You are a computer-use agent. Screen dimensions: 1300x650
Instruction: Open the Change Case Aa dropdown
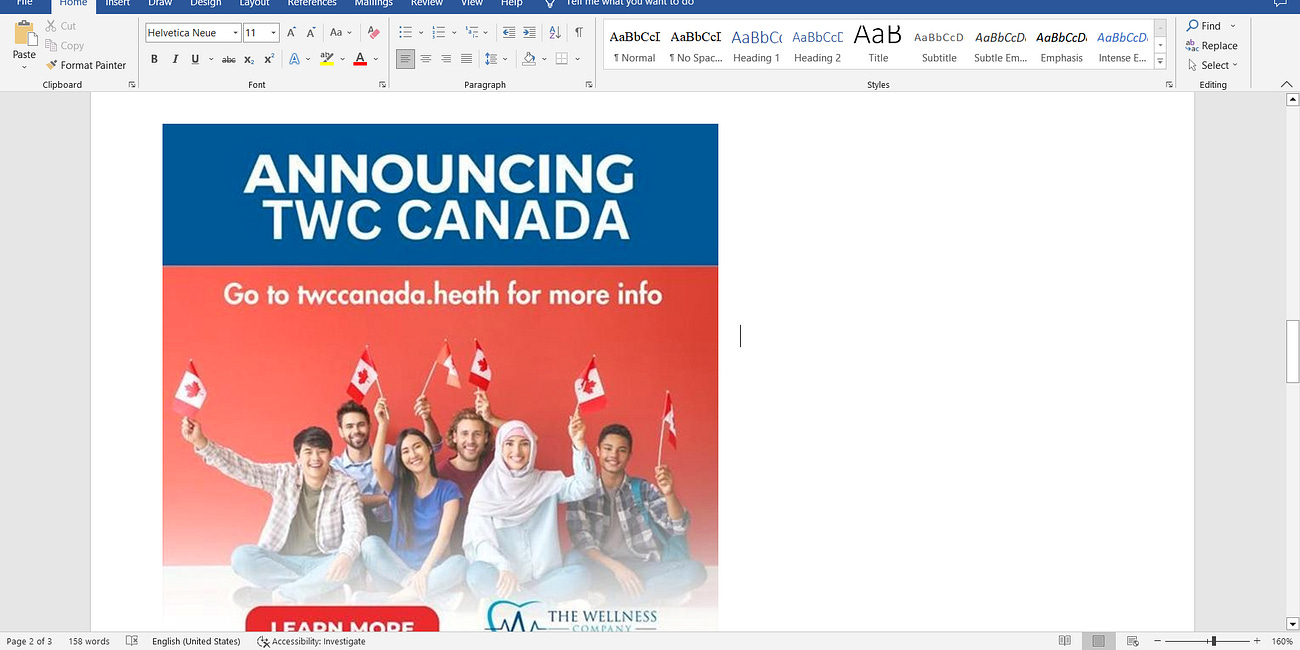(341, 33)
